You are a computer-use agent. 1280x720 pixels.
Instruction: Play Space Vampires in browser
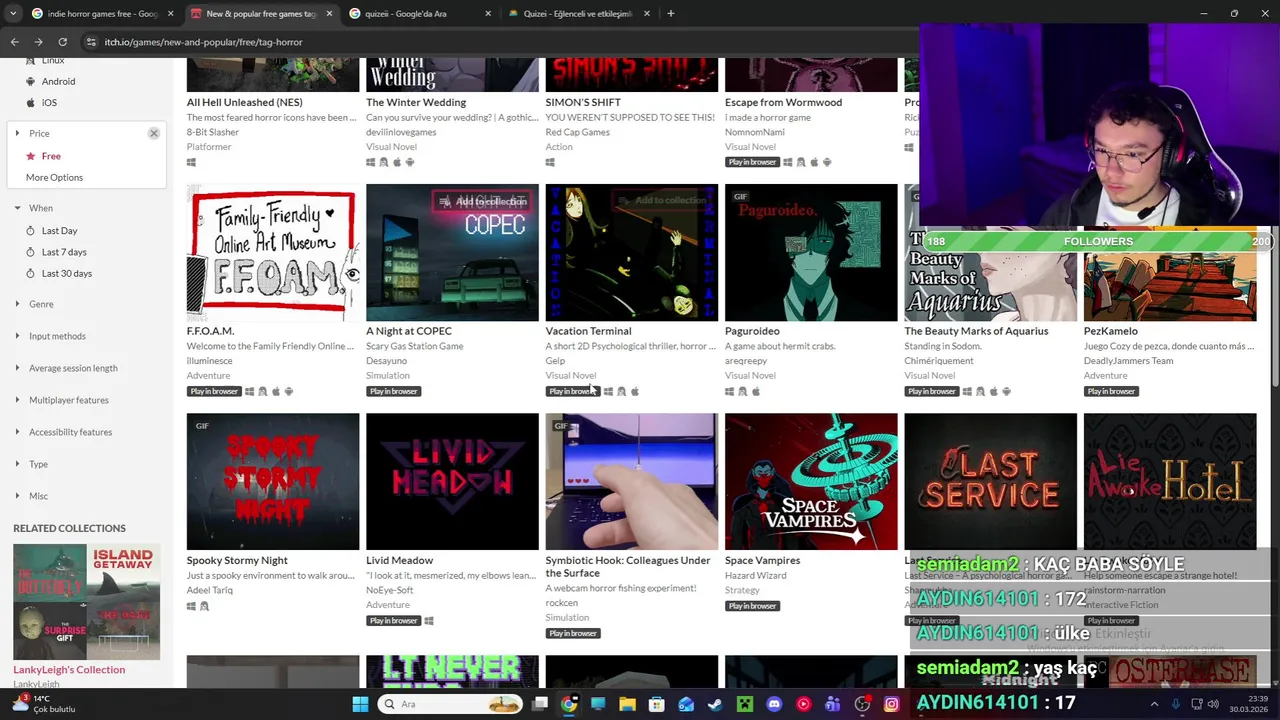click(752, 606)
